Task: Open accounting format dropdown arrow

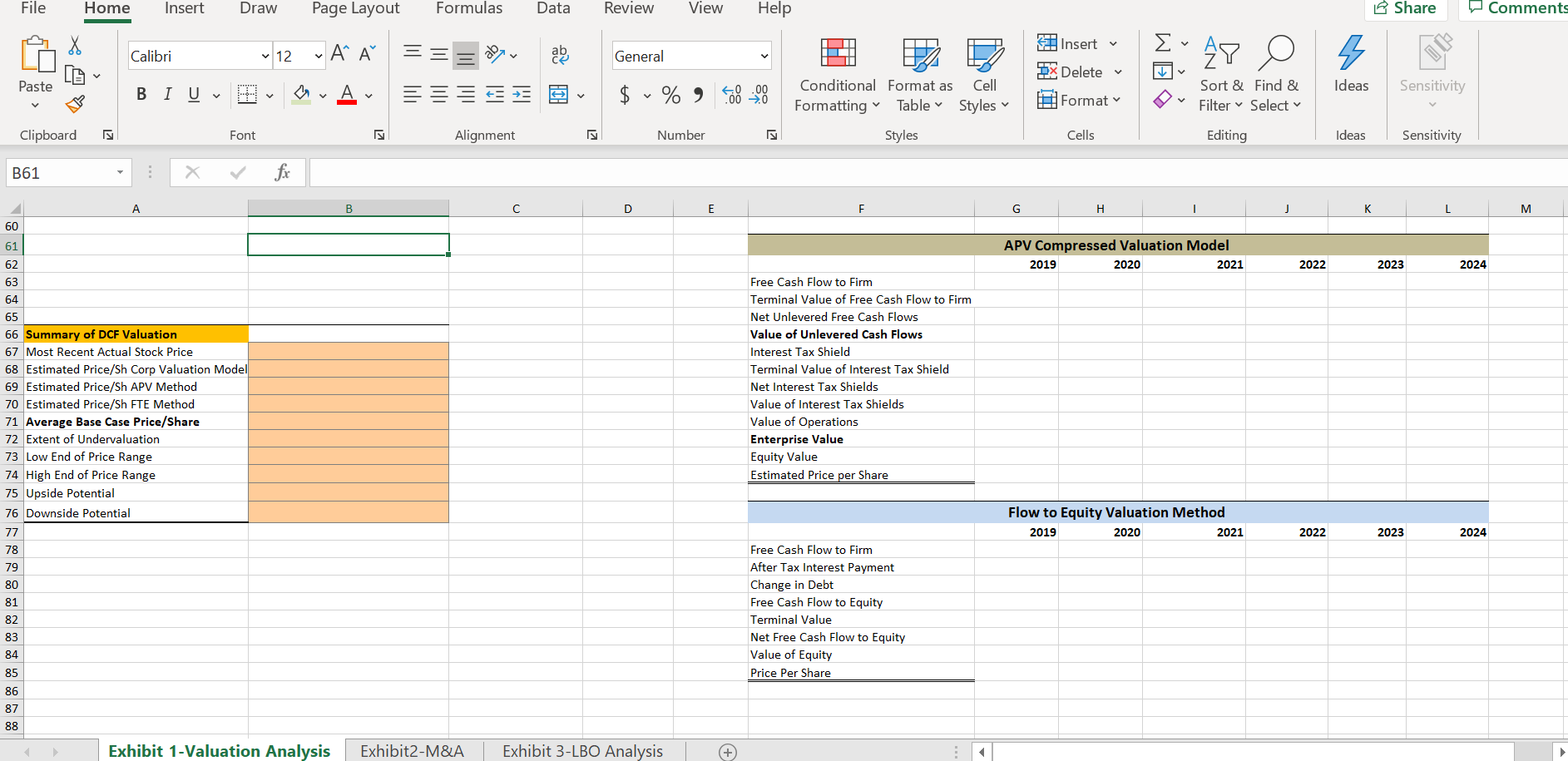Action: (647, 96)
